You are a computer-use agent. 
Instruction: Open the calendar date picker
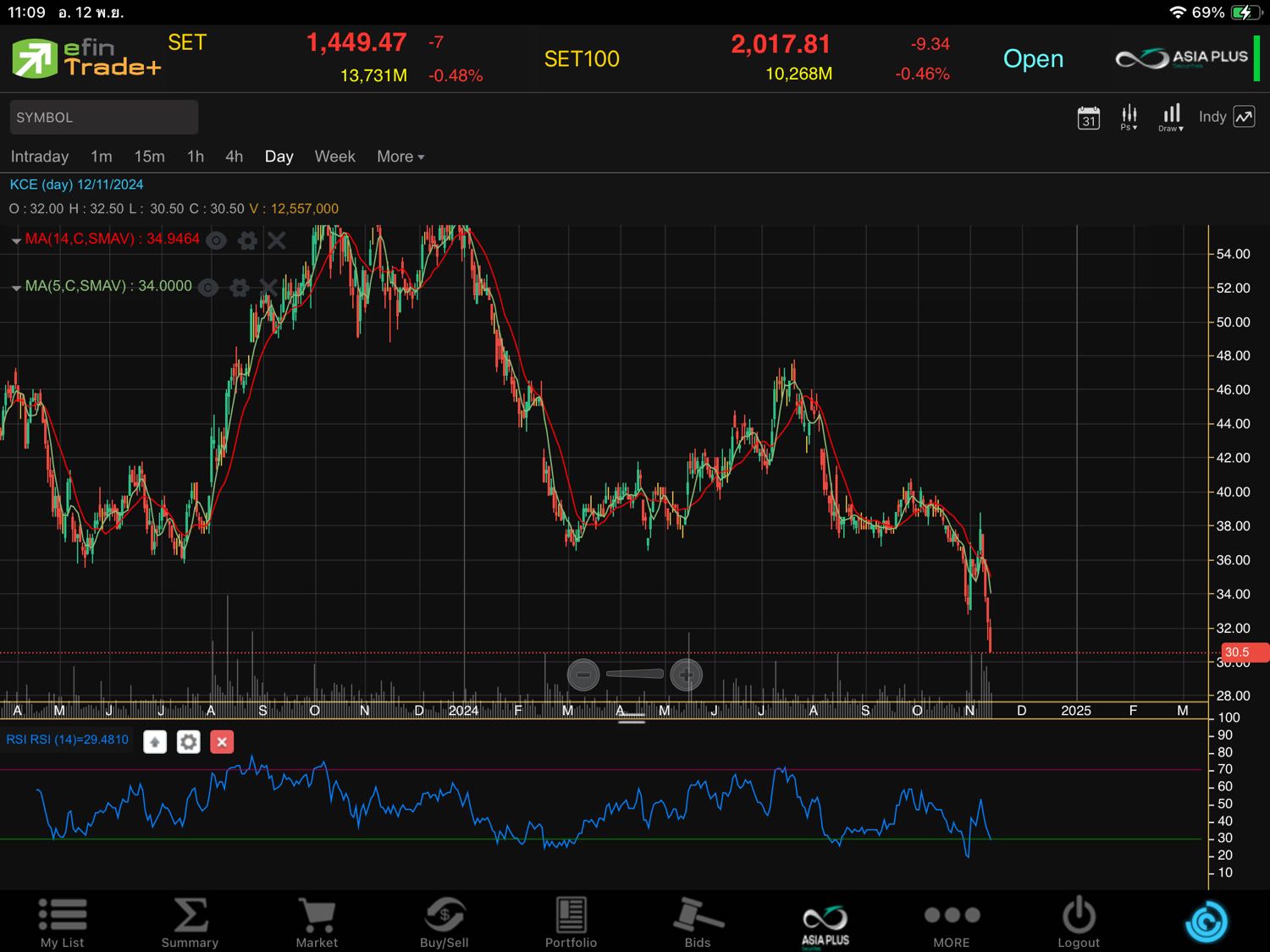click(x=1089, y=118)
